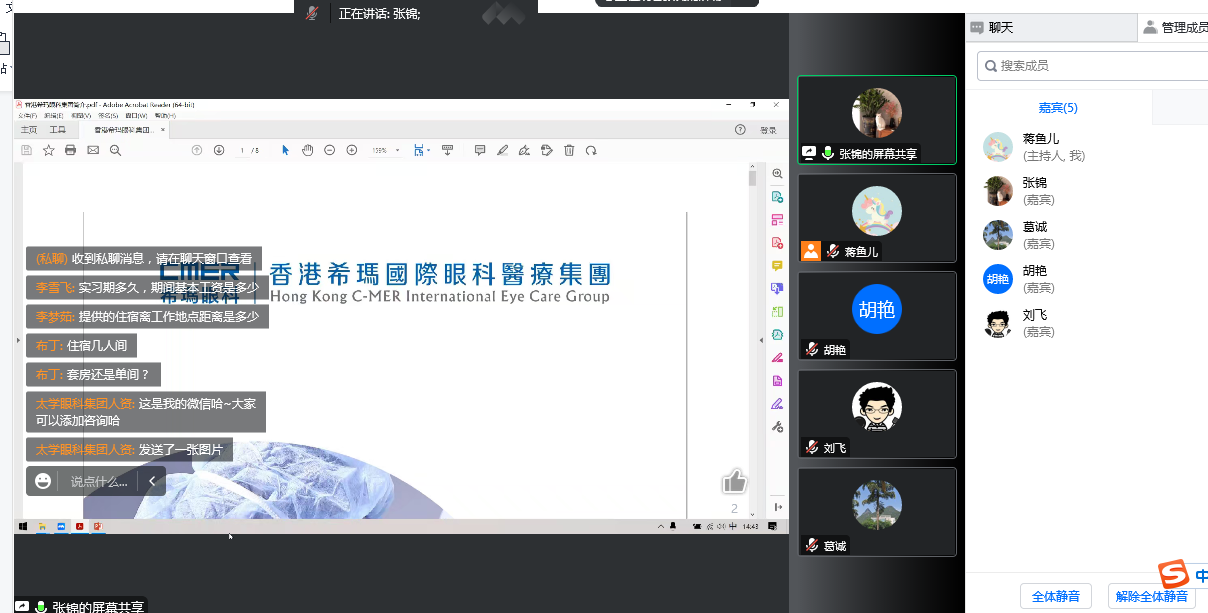Image resolution: width=1208 pixels, height=613 pixels.
Task: Click the trash delete icon in Acrobat toolbar
Action: click(569, 150)
